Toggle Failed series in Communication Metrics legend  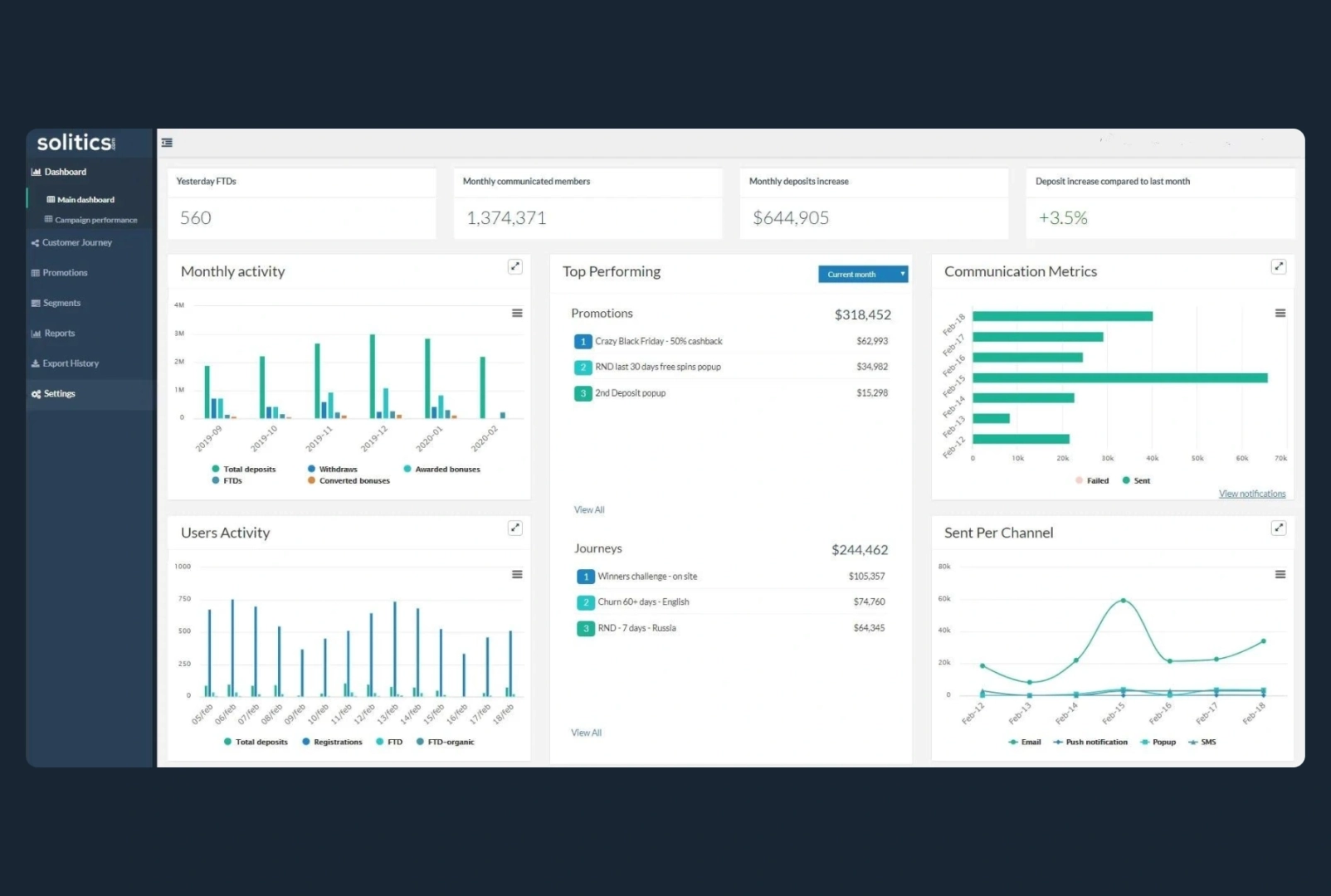tap(1092, 481)
